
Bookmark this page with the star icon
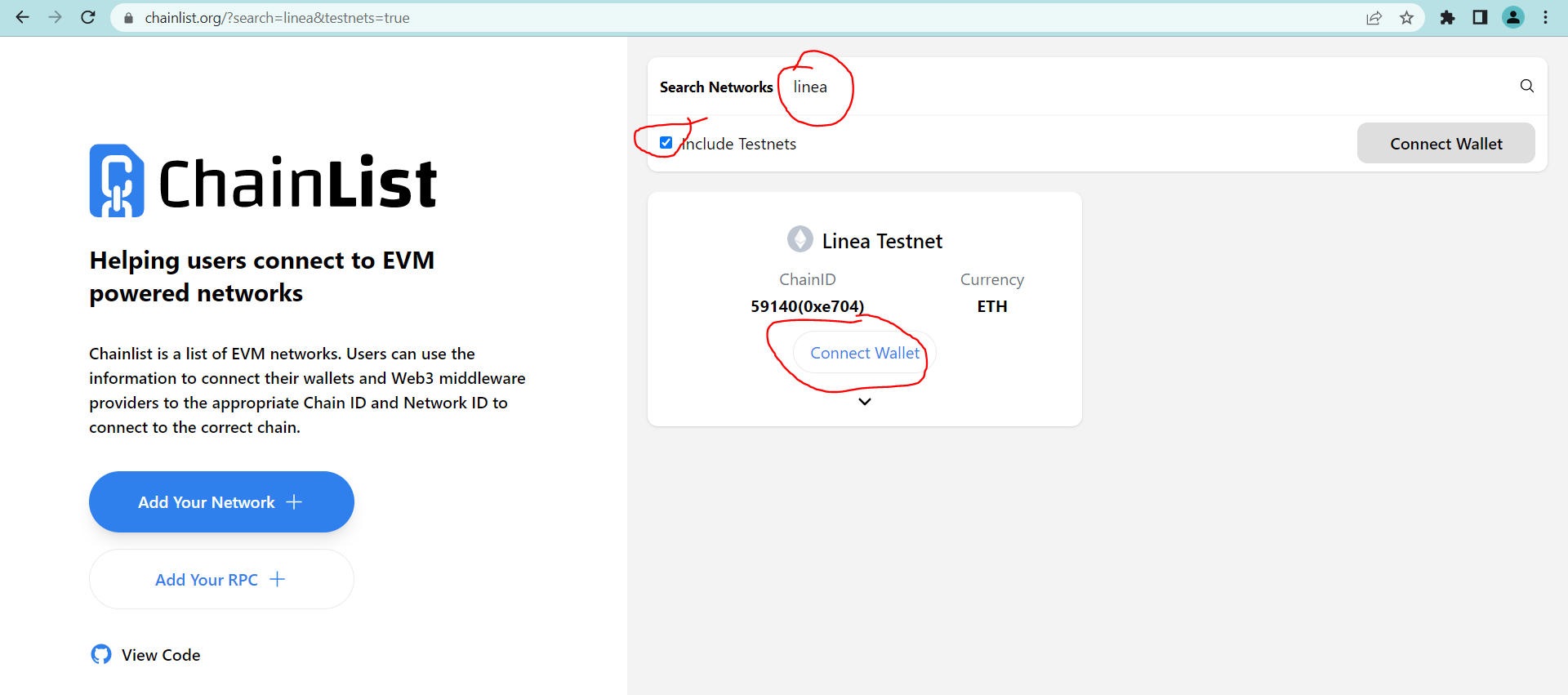click(x=1406, y=18)
